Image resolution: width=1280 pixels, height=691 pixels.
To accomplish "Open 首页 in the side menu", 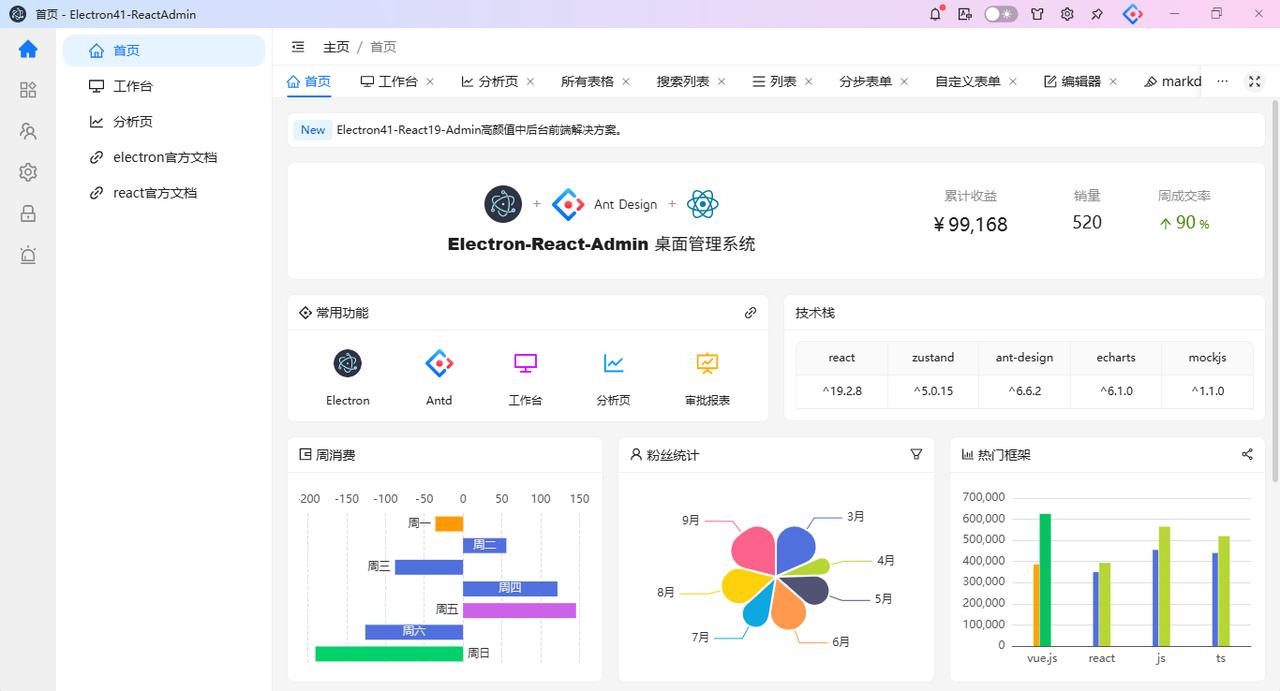I will coord(164,50).
